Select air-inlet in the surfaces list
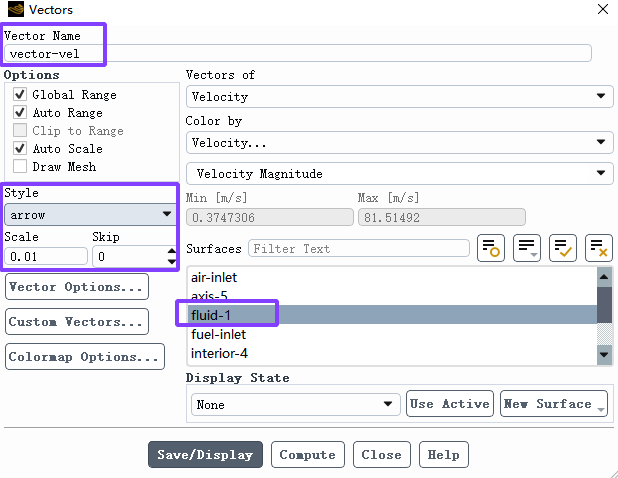618x478 pixels. click(x=214, y=277)
